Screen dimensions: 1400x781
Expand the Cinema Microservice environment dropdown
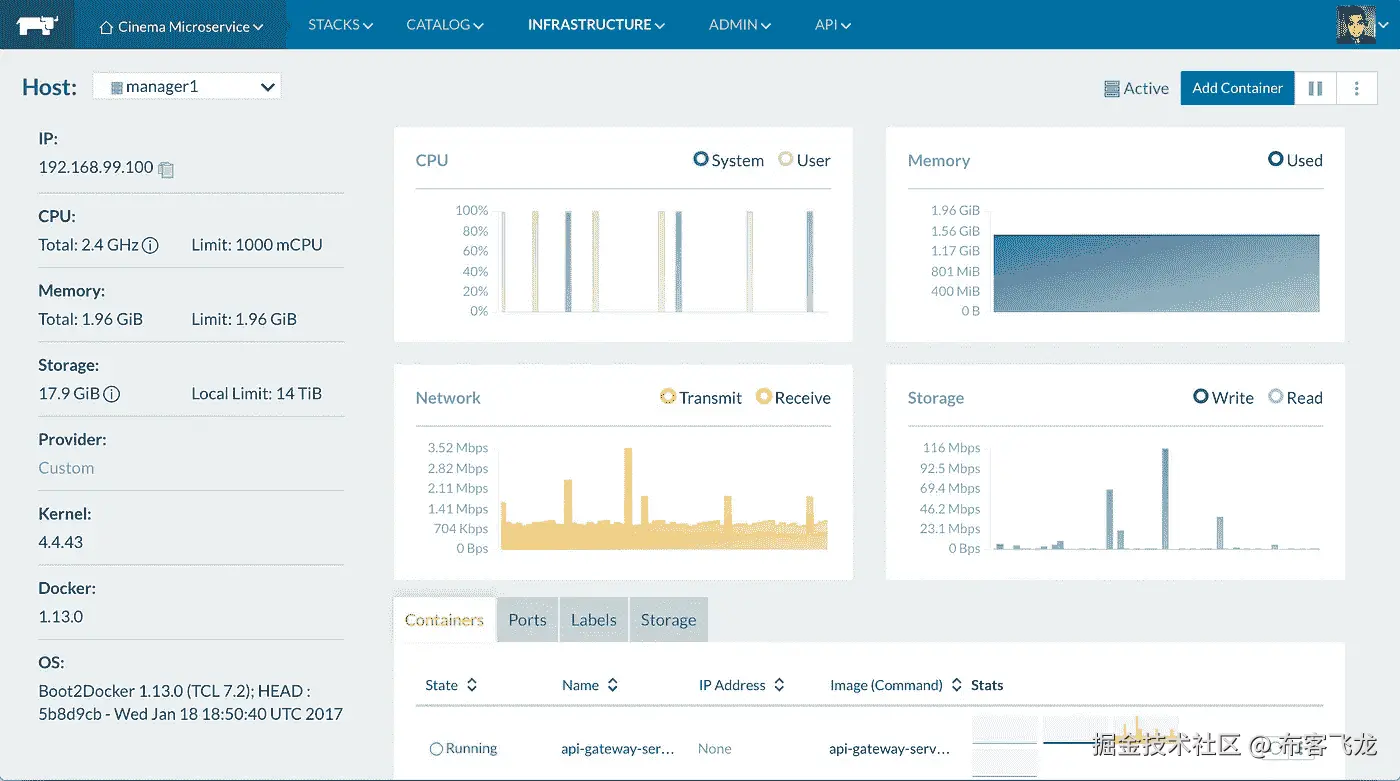pos(181,27)
